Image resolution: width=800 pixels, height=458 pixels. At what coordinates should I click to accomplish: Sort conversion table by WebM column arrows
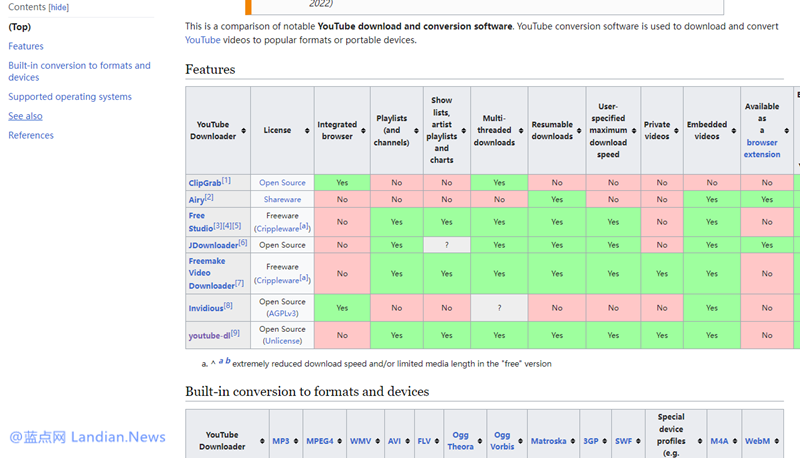tap(776, 441)
